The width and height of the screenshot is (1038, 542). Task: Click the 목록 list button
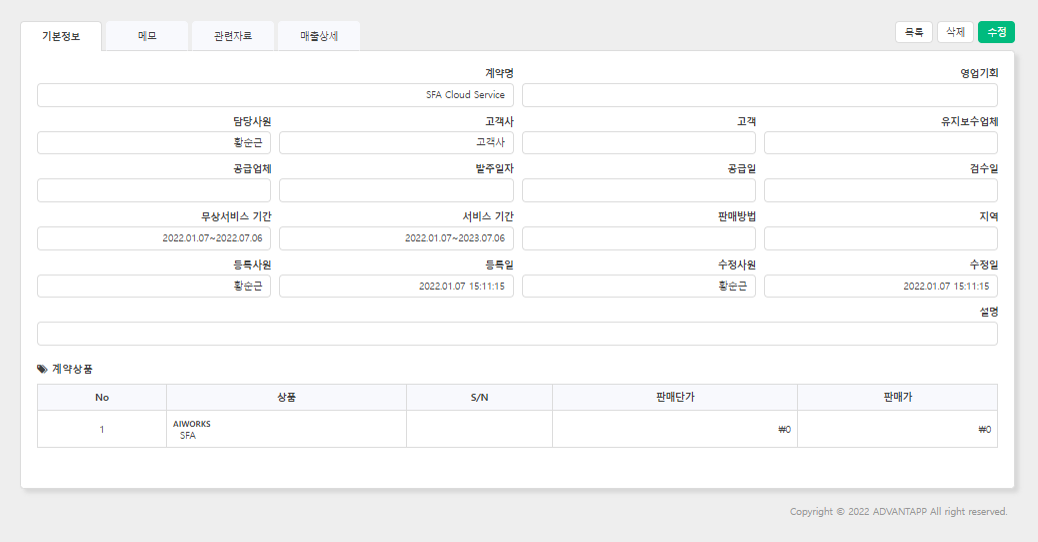click(914, 32)
